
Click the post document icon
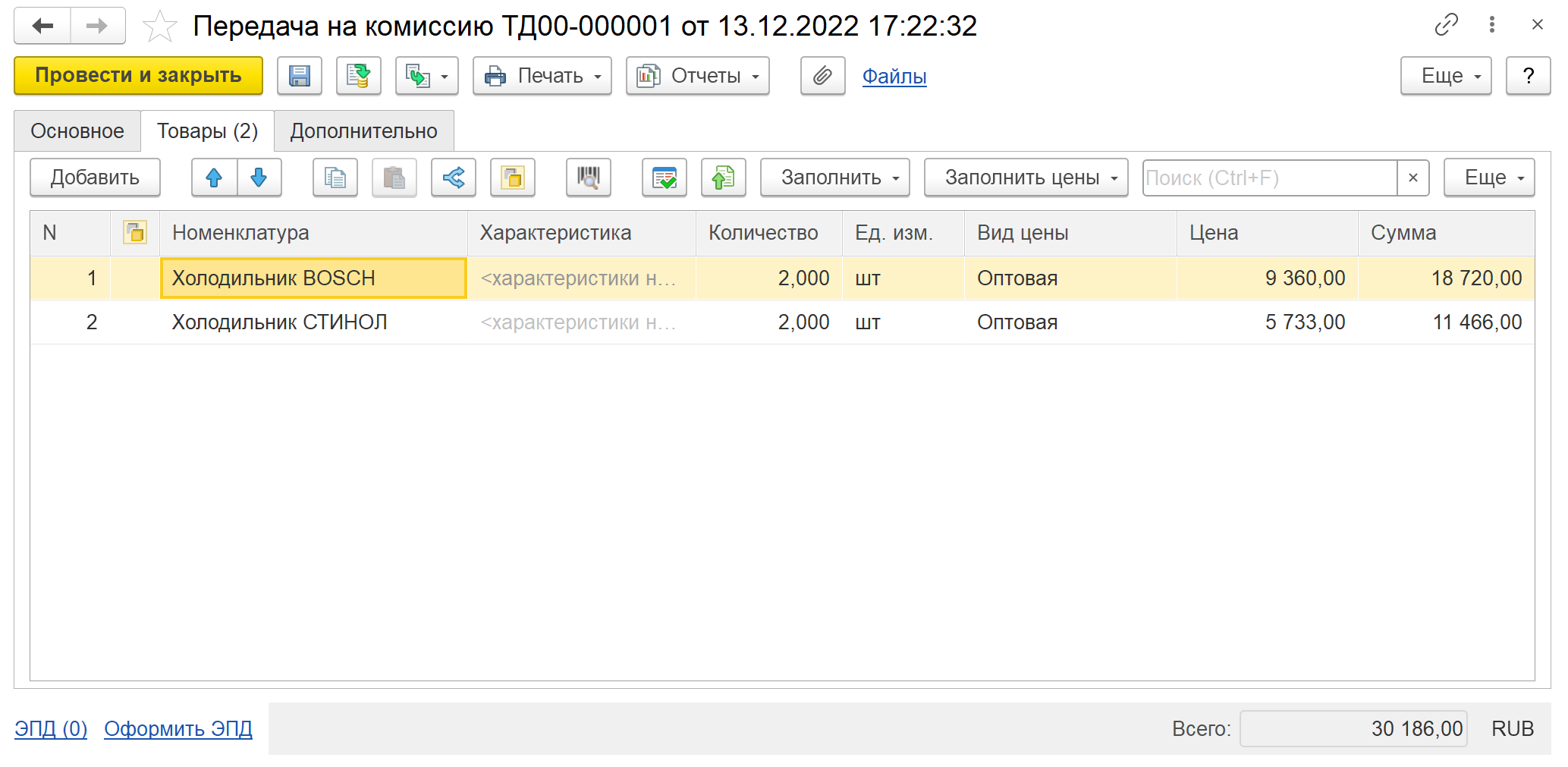(358, 76)
